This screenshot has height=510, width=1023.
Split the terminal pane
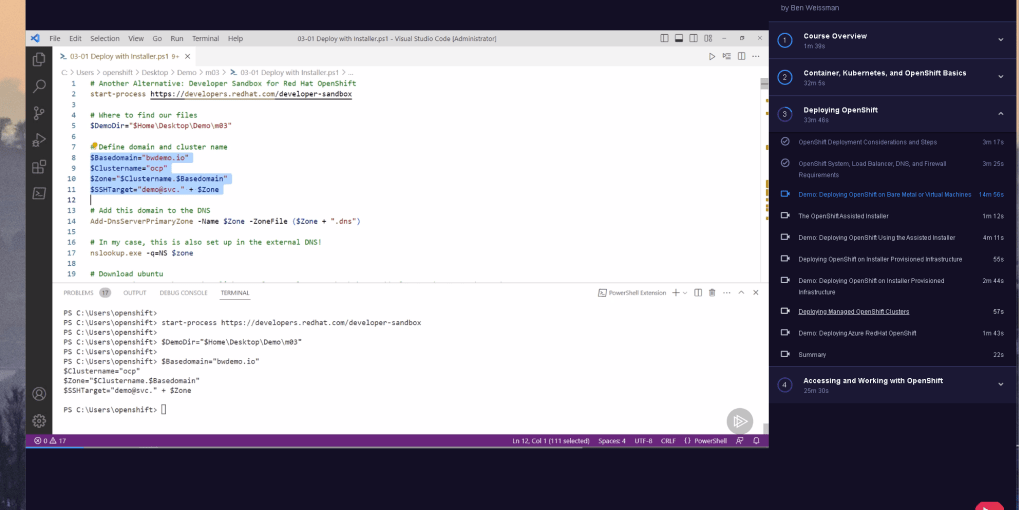pos(697,293)
